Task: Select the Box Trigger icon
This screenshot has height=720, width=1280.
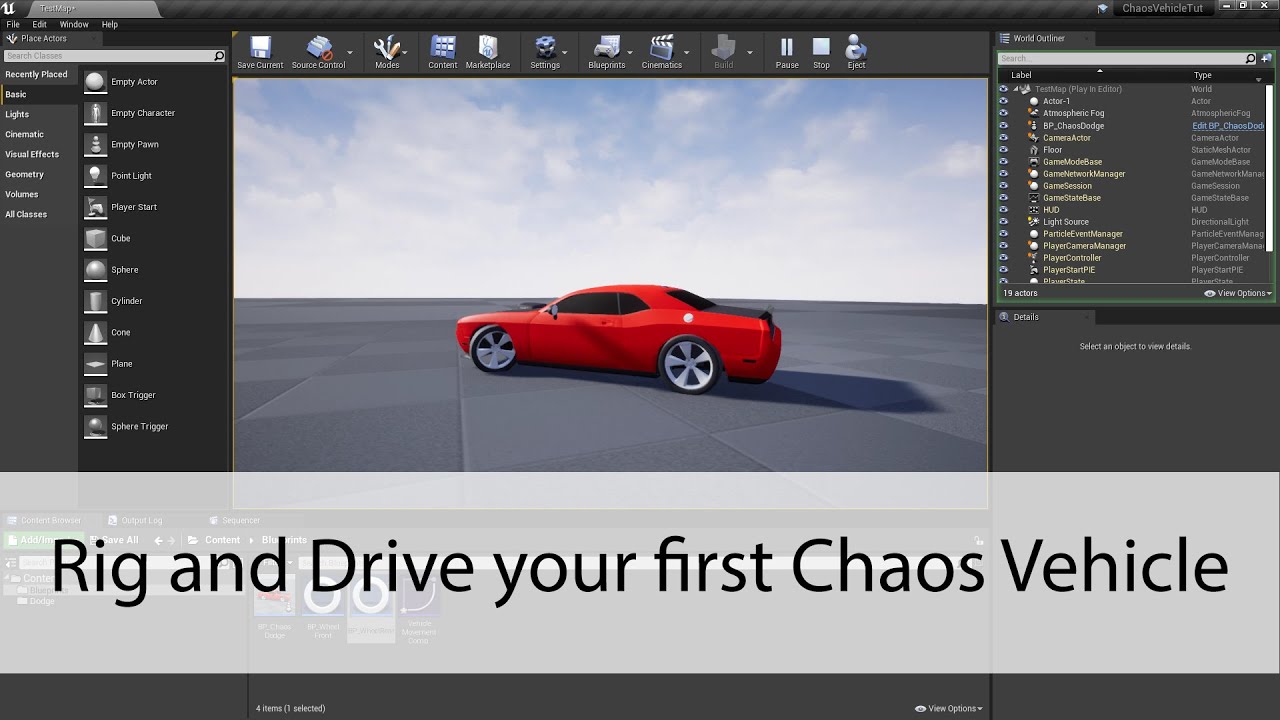Action: [x=95, y=395]
